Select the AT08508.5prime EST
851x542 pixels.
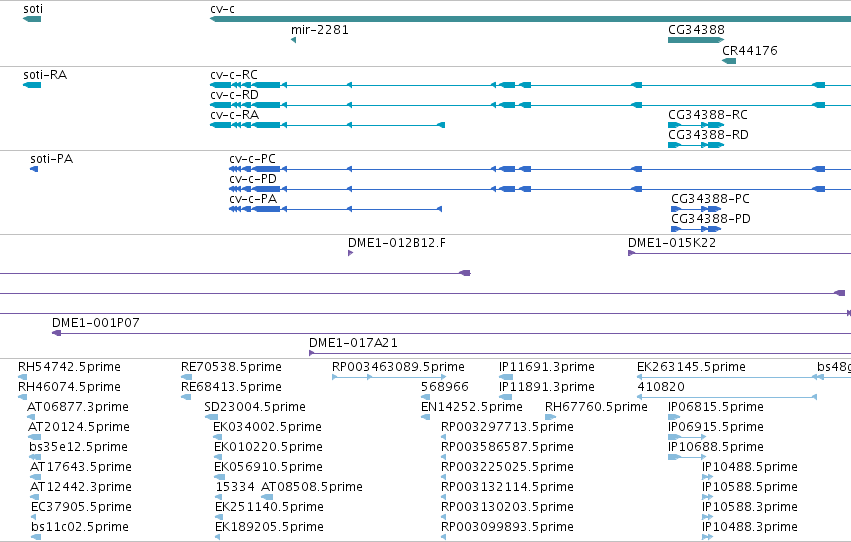tap(265, 497)
